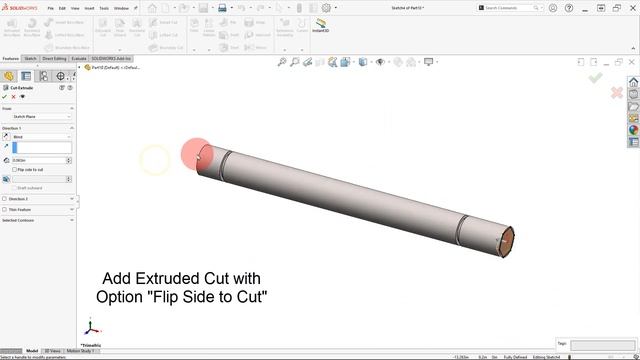Enable Thin Feature checkbox
640x360 pixels.
point(5,209)
